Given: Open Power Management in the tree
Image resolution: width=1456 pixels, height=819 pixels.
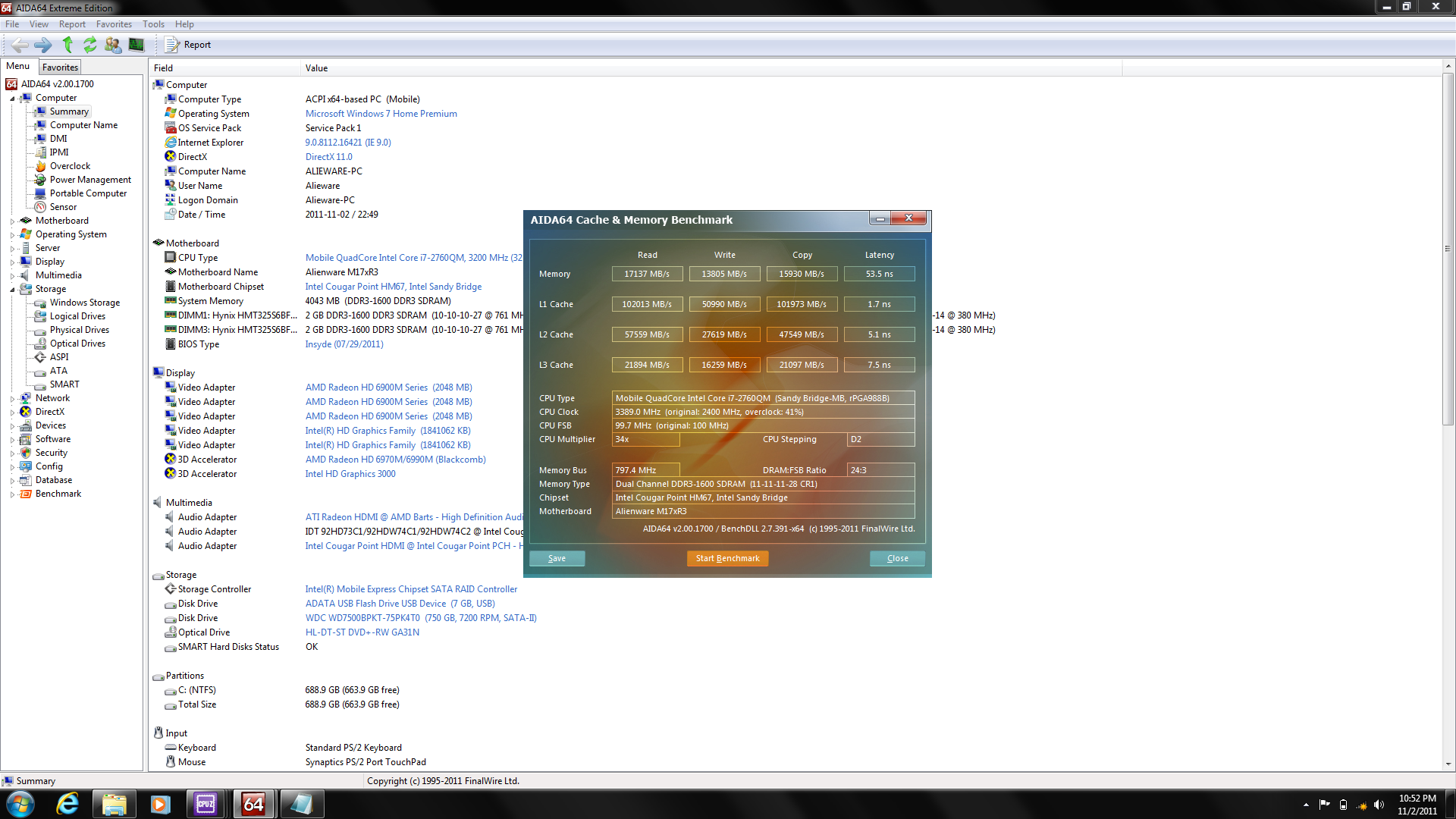Looking at the screenshot, I should 90,180.
